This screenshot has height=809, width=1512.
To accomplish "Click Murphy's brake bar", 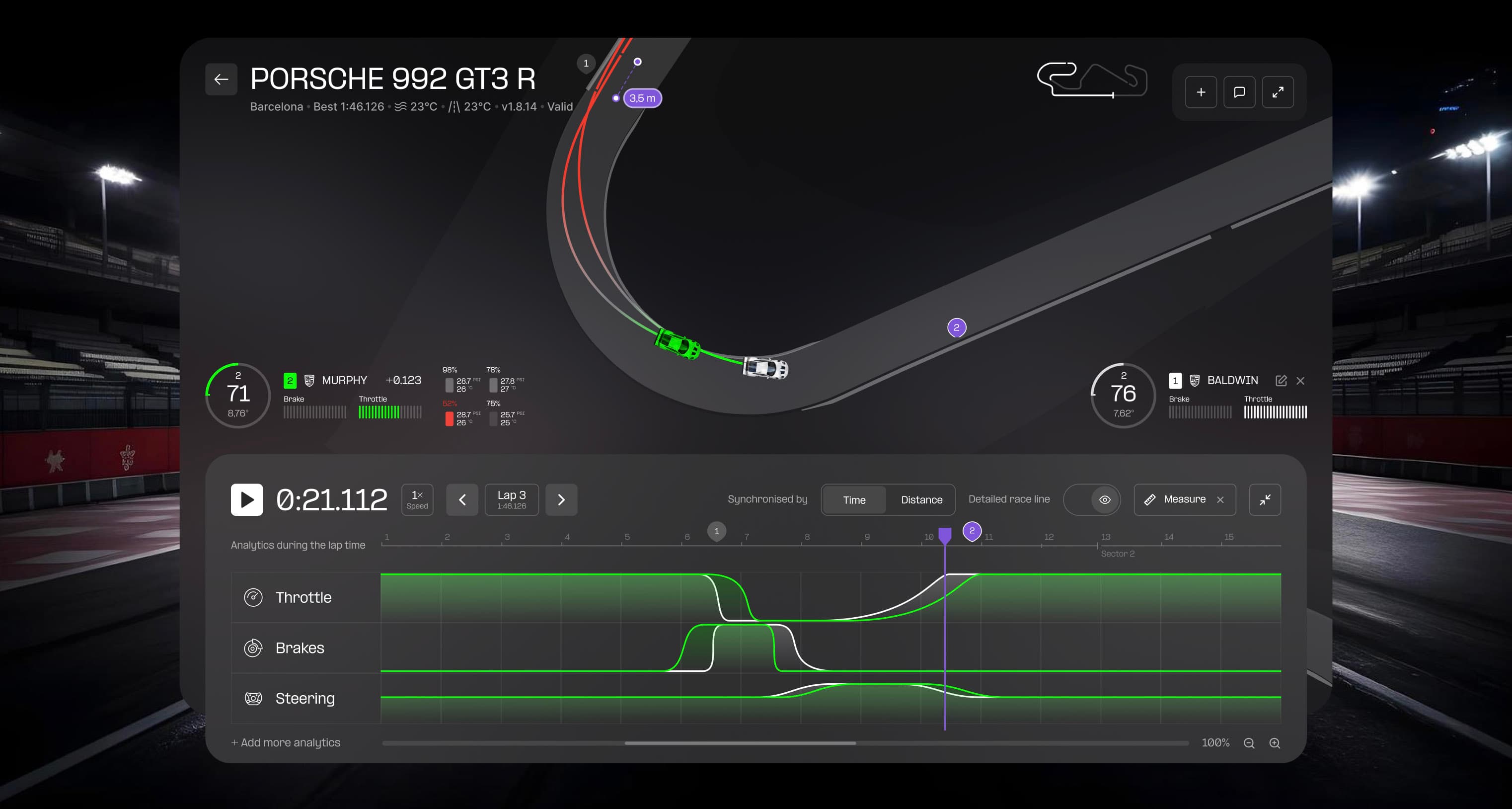I will 315,412.
